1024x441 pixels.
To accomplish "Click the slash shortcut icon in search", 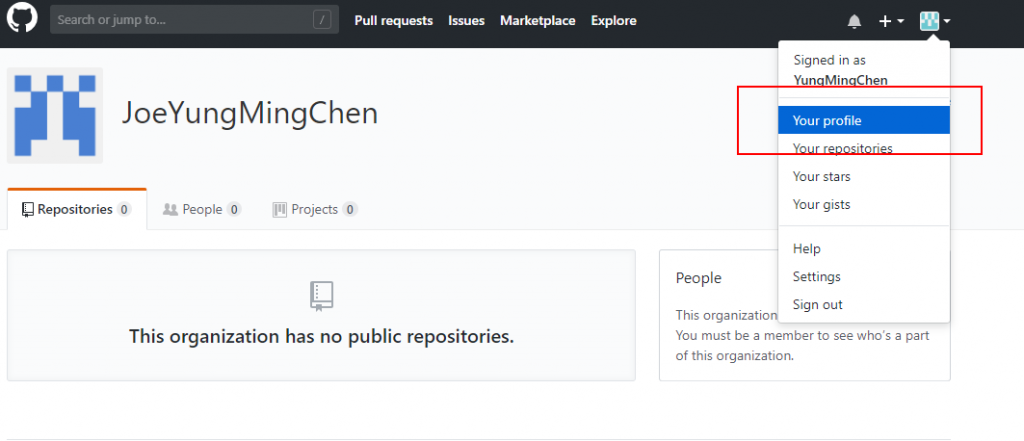I will click(322, 20).
